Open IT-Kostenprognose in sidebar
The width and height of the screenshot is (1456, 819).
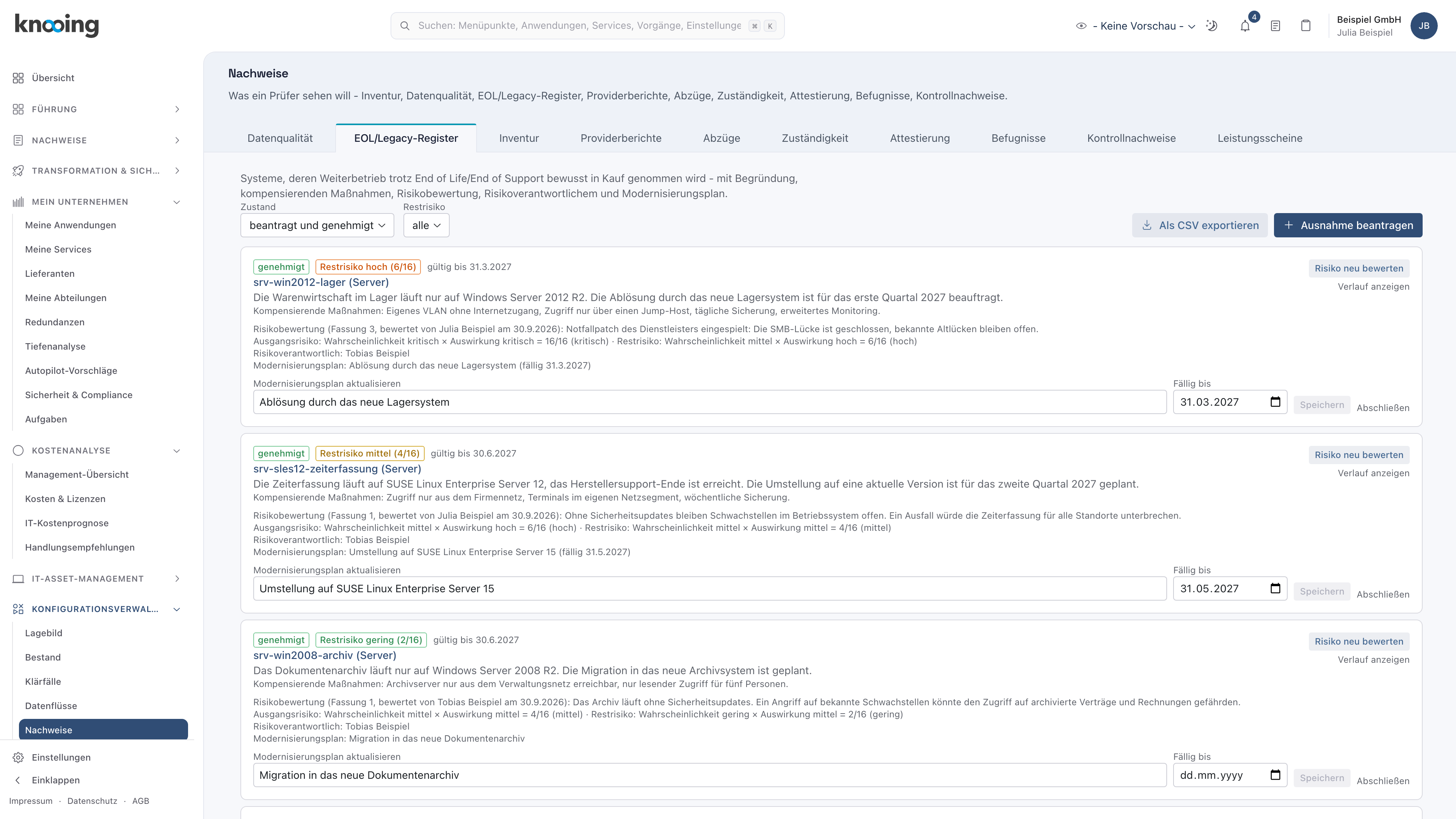67,523
